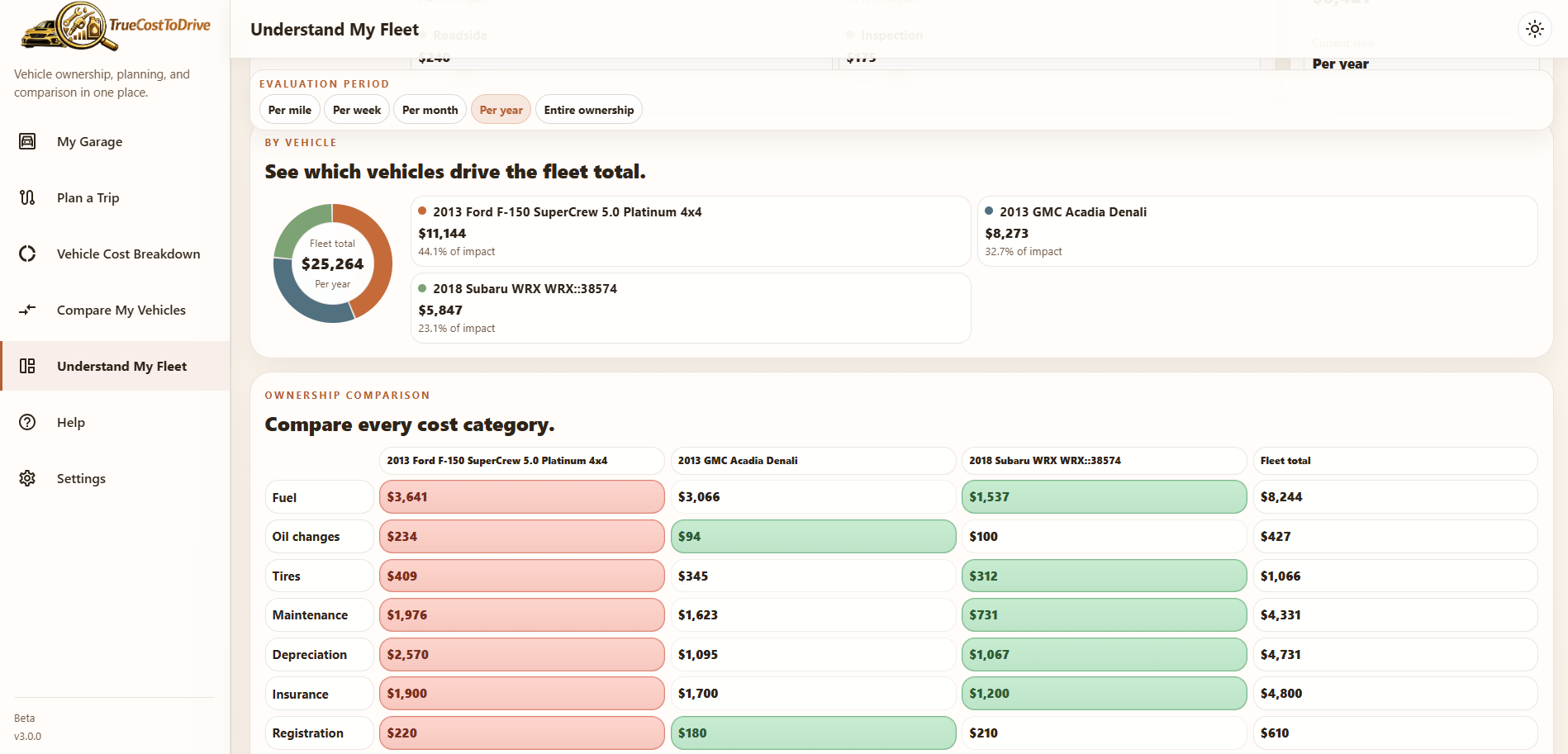Viewport: 1568px width, 754px height.
Task: Select Per month evaluation period
Action: coord(430,110)
